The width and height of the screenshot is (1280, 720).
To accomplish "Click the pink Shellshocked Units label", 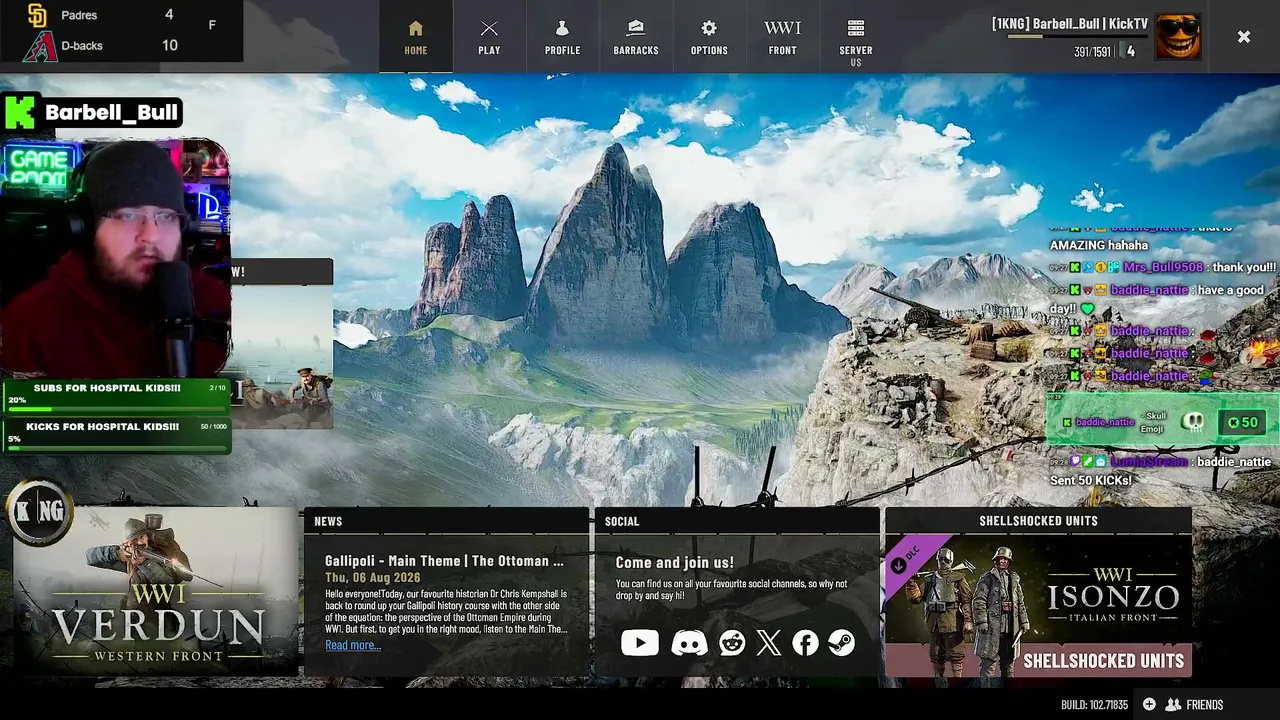I will point(1104,661).
